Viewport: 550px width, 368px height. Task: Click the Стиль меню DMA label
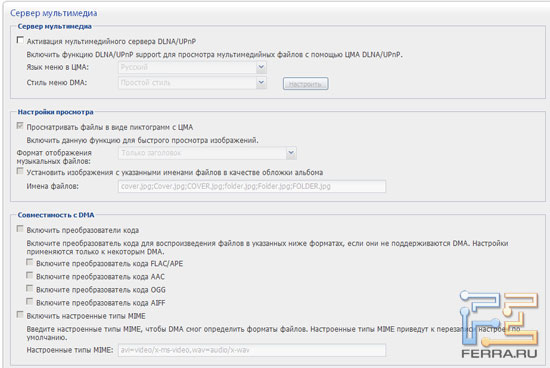pos(57,83)
